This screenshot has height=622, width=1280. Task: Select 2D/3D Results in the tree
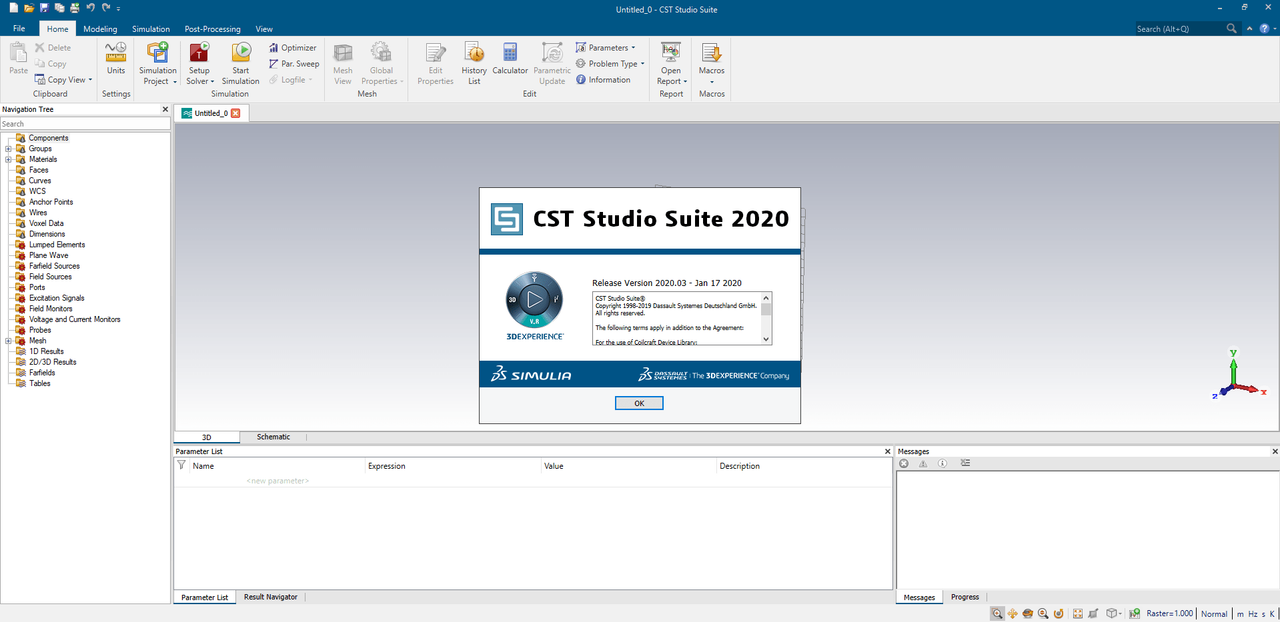(52, 362)
